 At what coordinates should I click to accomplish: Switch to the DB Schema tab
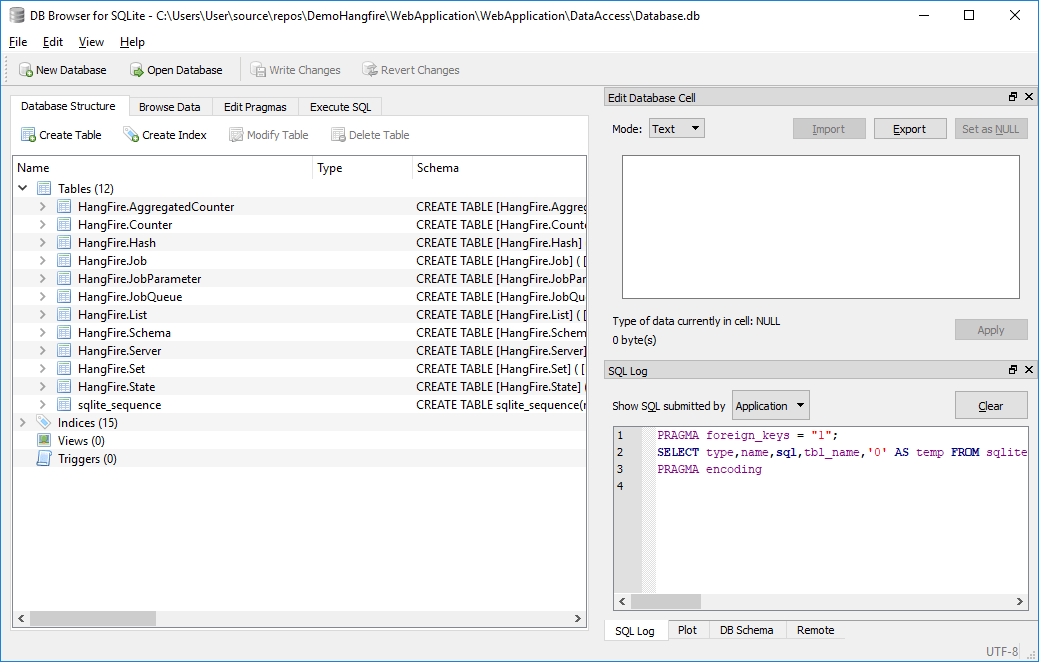(747, 630)
